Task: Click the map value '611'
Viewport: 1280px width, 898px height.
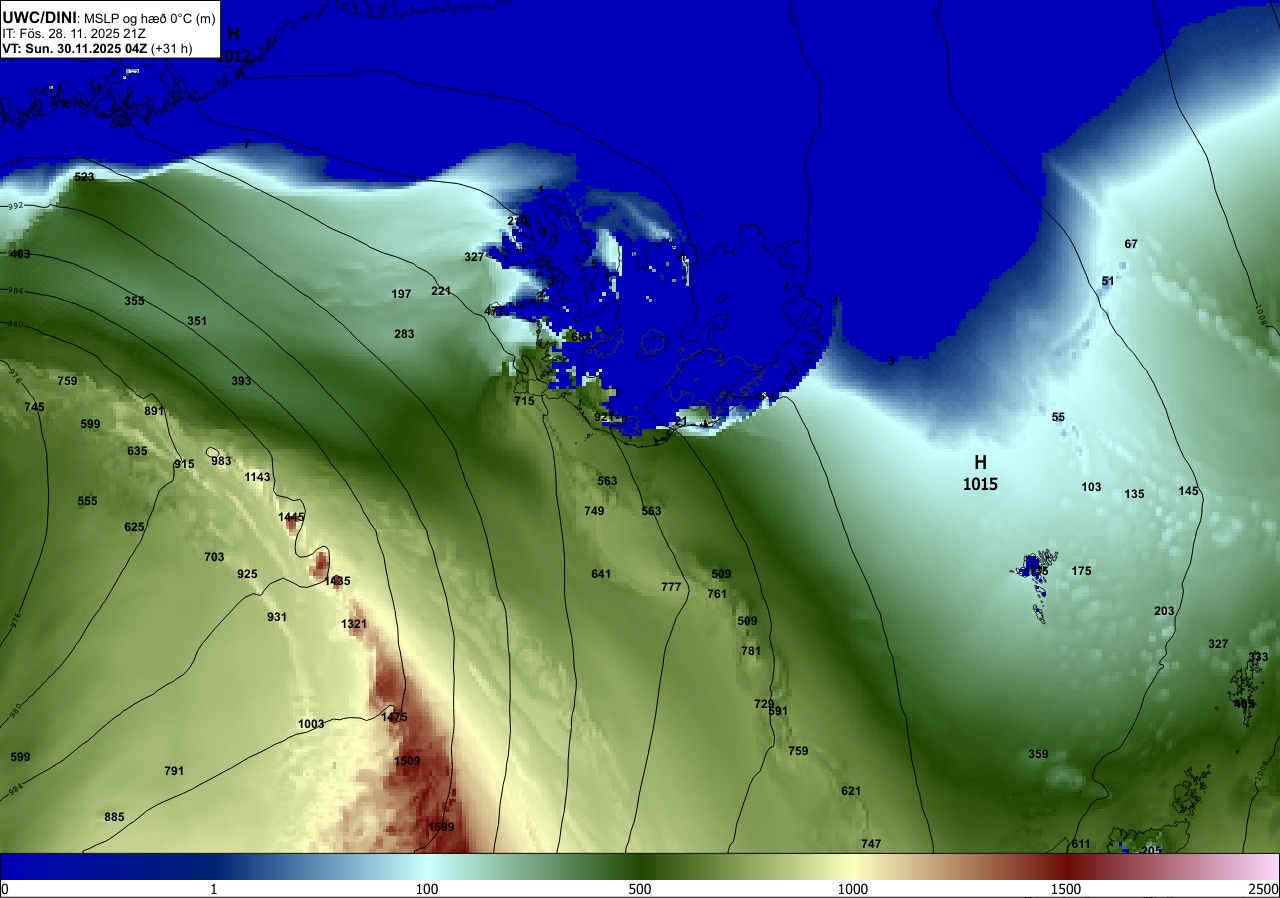Action: [1081, 844]
